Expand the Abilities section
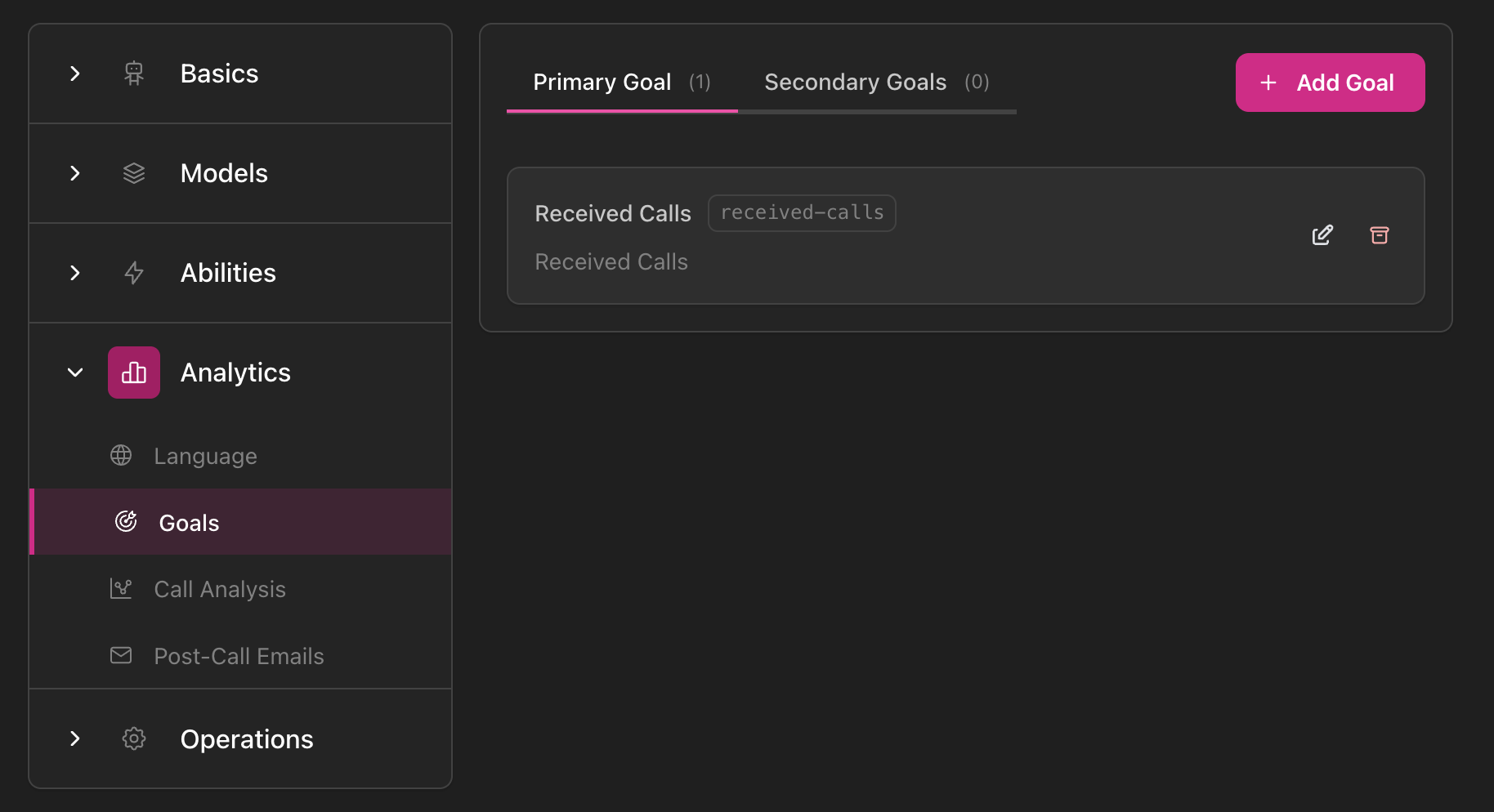The height and width of the screenshot is (812, 1494). [x=74, y=273]
